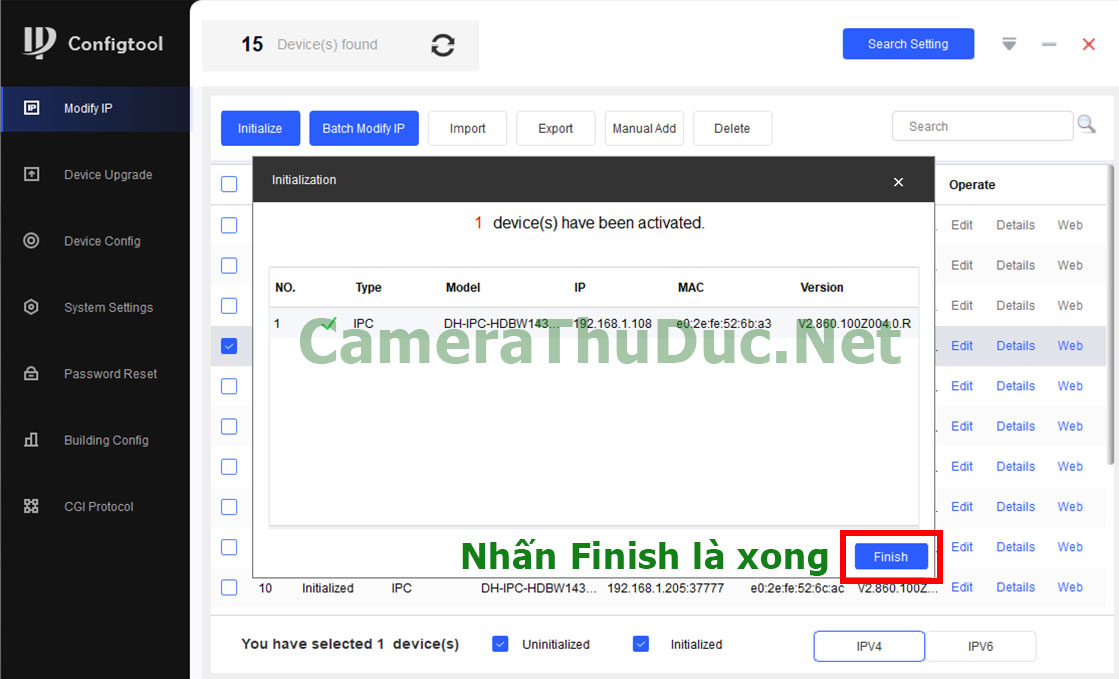This screenshot has height=679, width=1119.
Task: Click the magnifier search icon
Action: coord(1086,124)
